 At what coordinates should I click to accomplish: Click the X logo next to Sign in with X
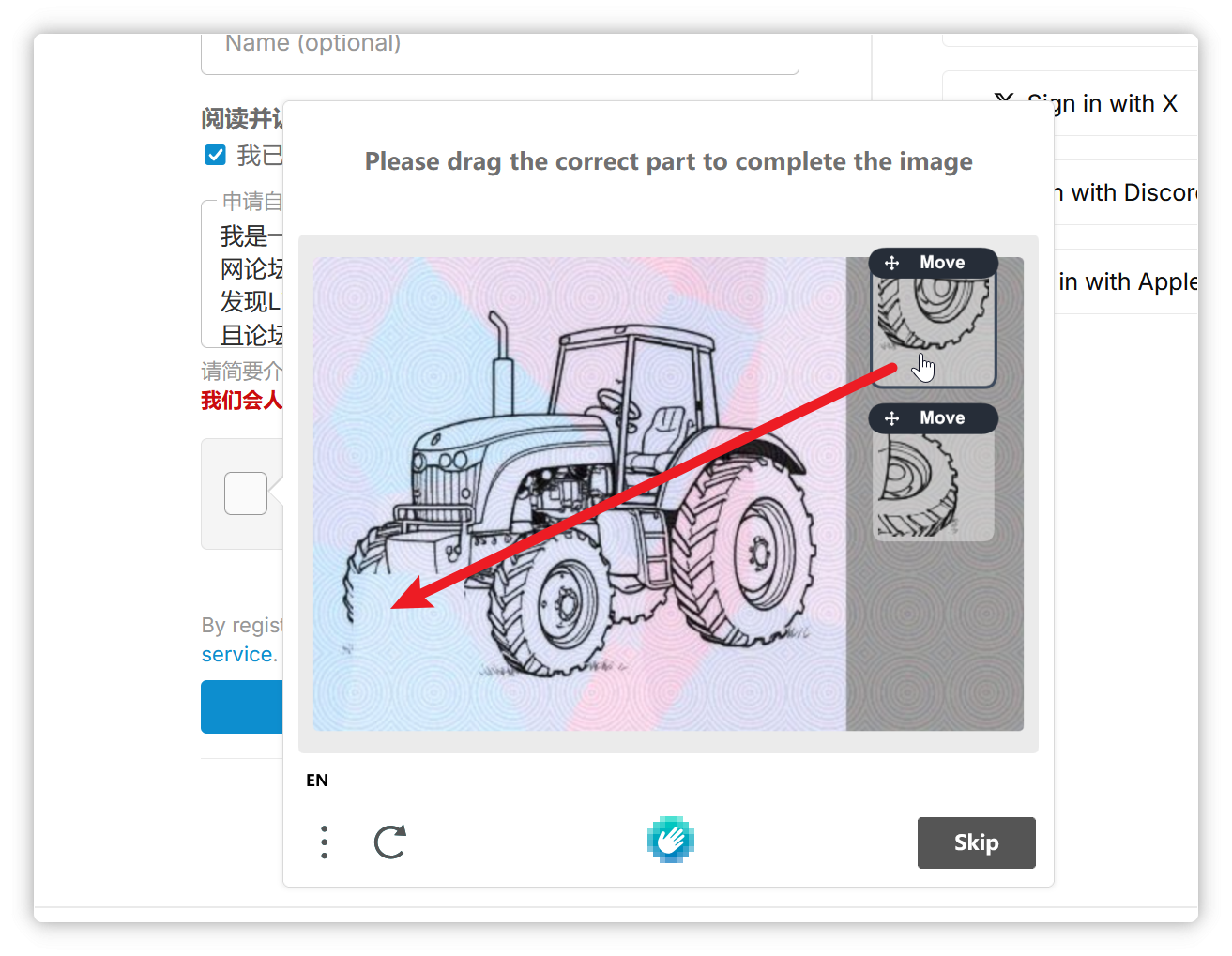(x=1003, y=101)
